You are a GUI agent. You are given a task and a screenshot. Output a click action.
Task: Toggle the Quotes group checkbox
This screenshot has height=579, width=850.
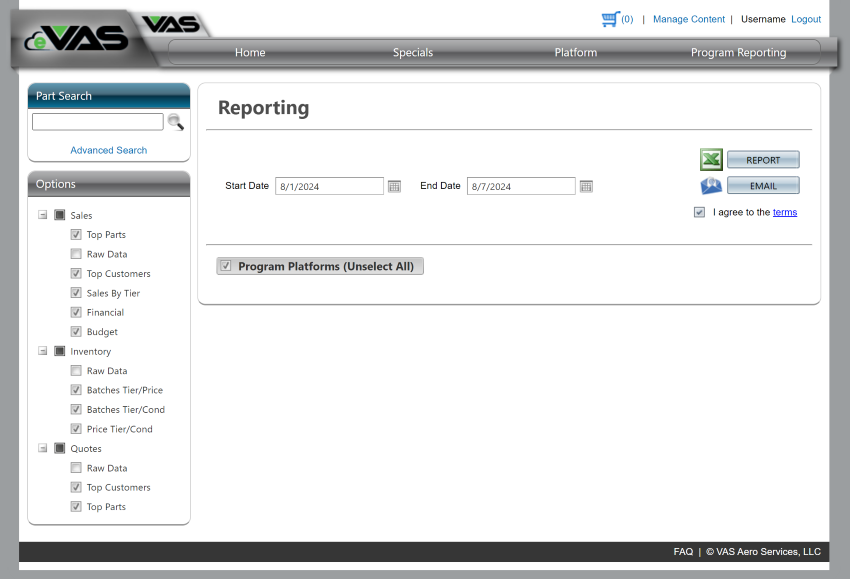point(60,448)
